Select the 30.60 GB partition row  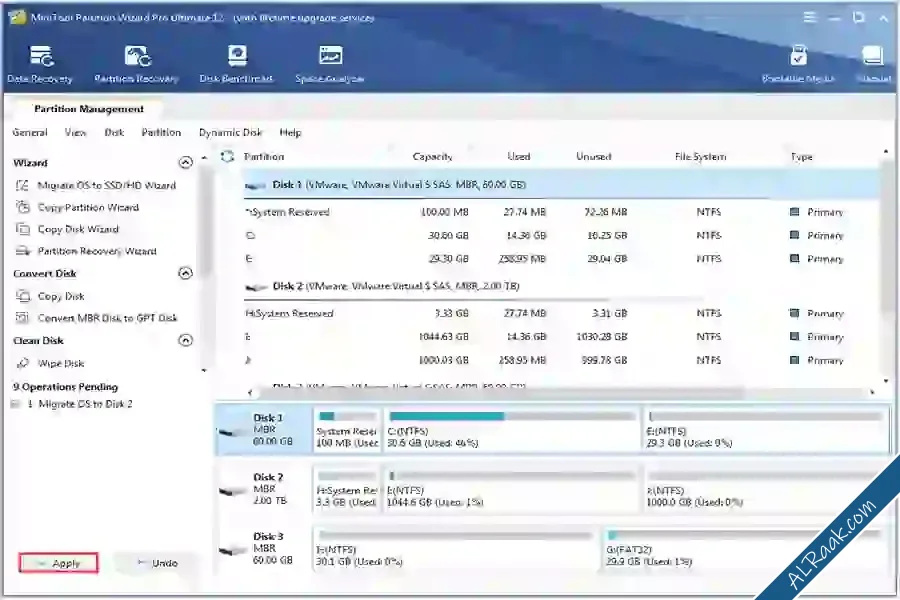click(561, 235)
